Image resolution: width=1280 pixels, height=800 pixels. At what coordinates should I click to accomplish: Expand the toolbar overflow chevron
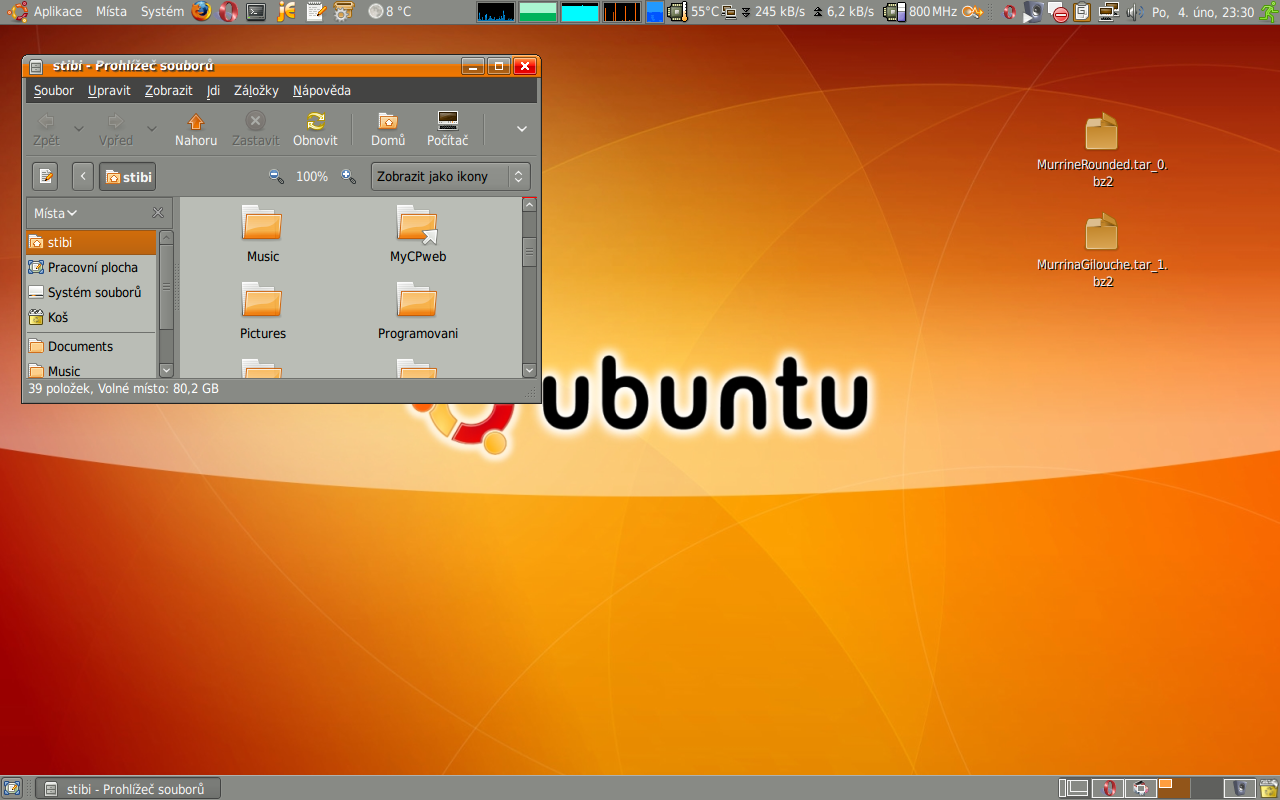521,129
